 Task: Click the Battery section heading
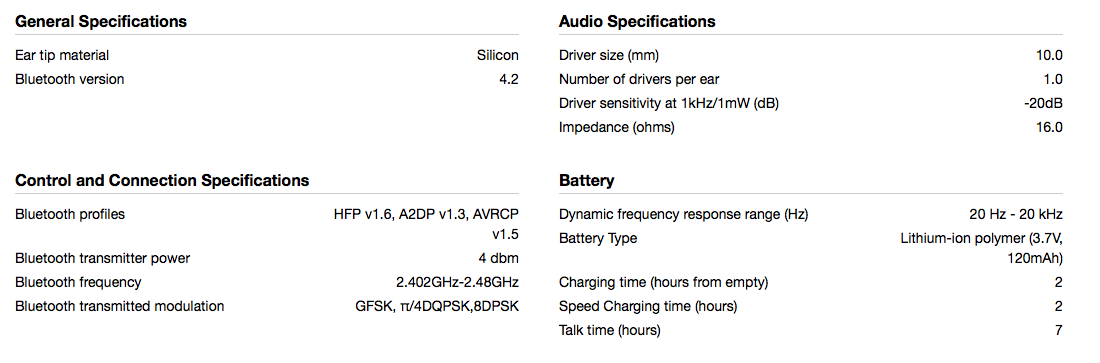(x=586, y=180)
